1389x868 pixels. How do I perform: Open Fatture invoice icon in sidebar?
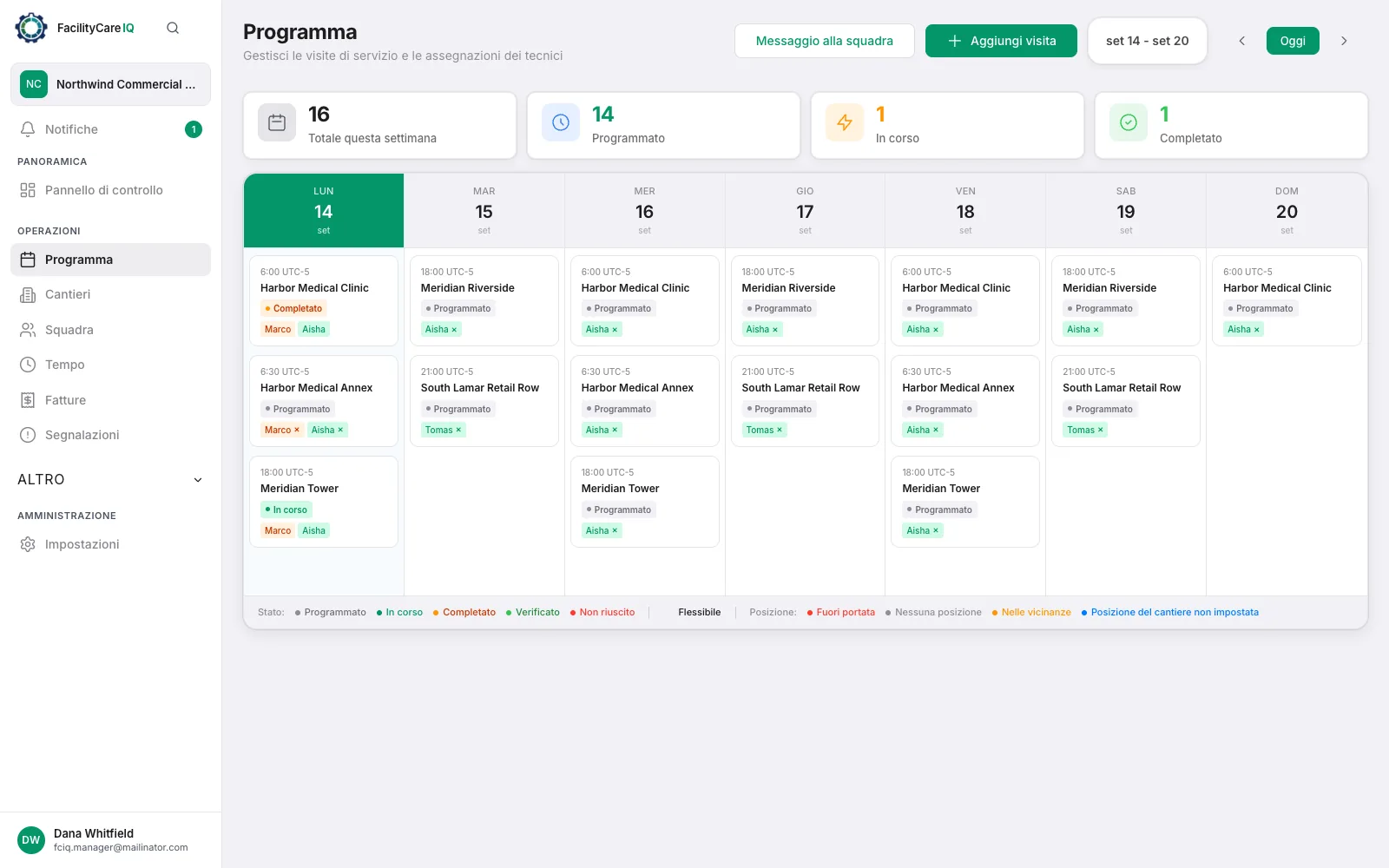28,400
